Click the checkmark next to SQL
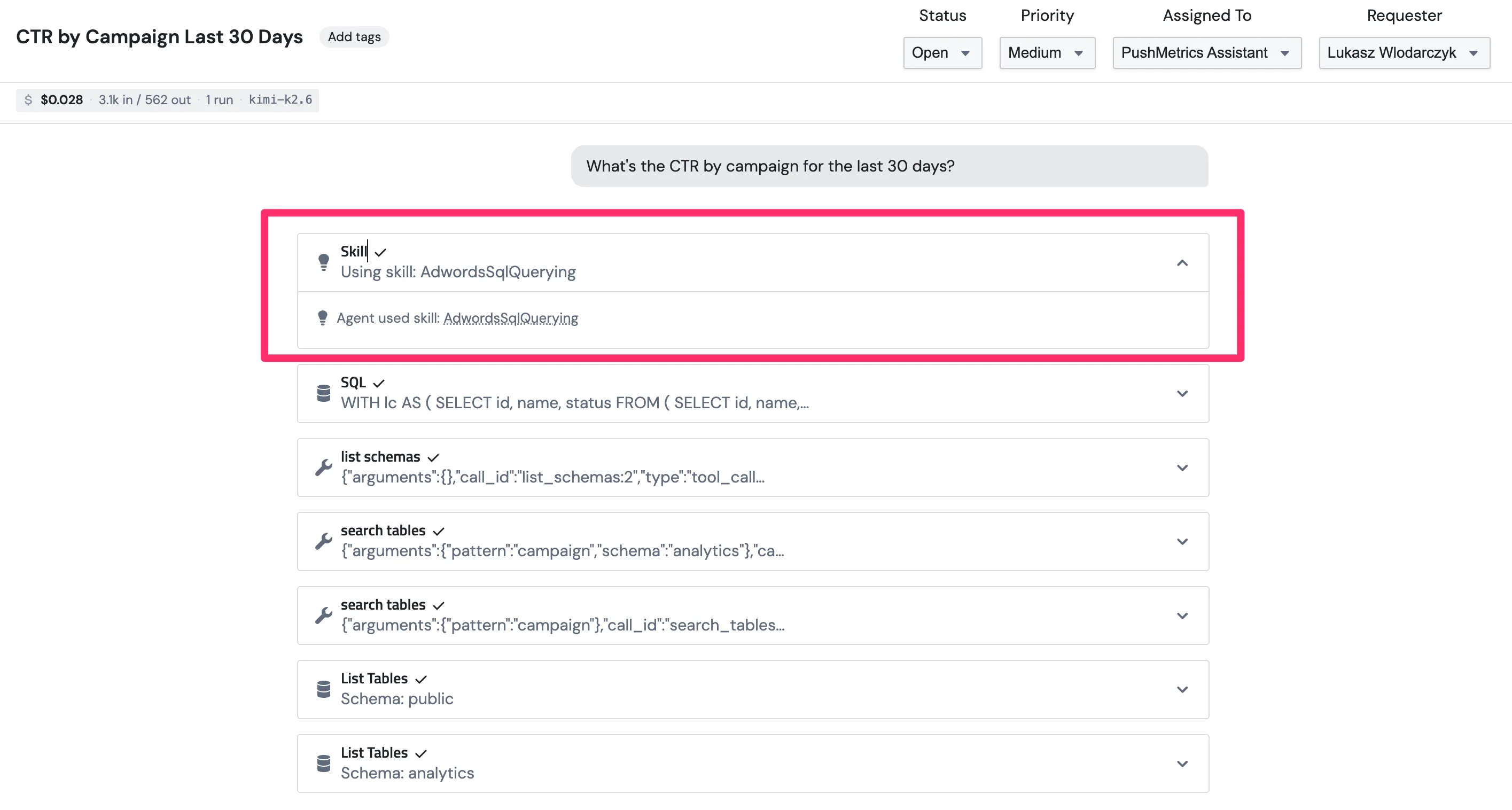This screenshot has width=1512, height=810. coord(379,383)
